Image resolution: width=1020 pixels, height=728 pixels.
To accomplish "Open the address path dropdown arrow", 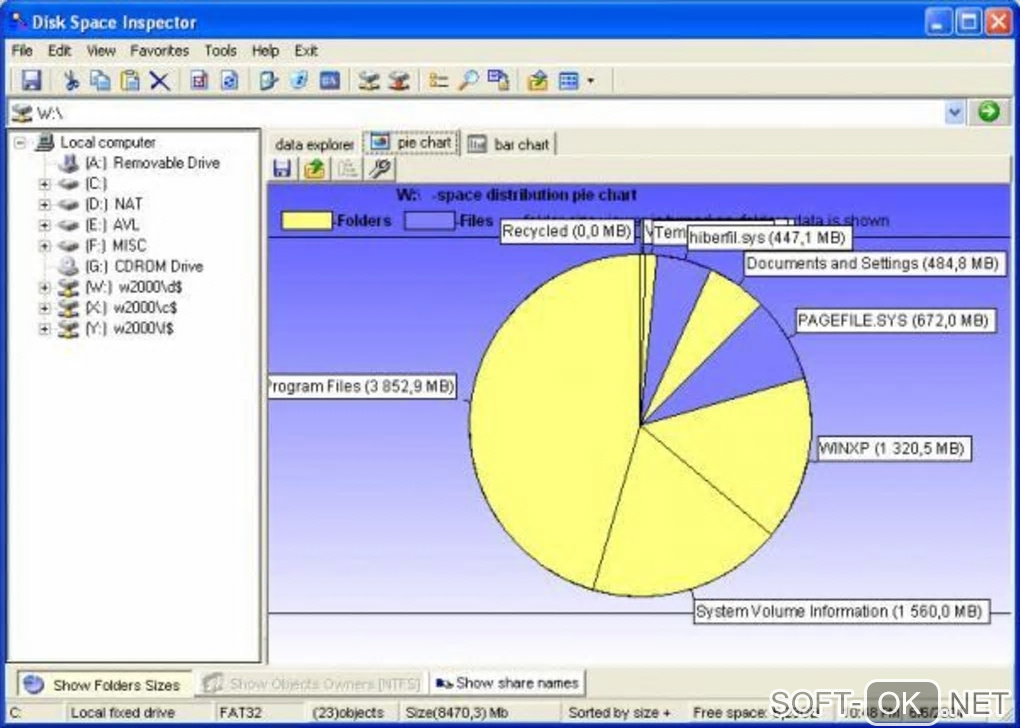I will coord(954,113).
